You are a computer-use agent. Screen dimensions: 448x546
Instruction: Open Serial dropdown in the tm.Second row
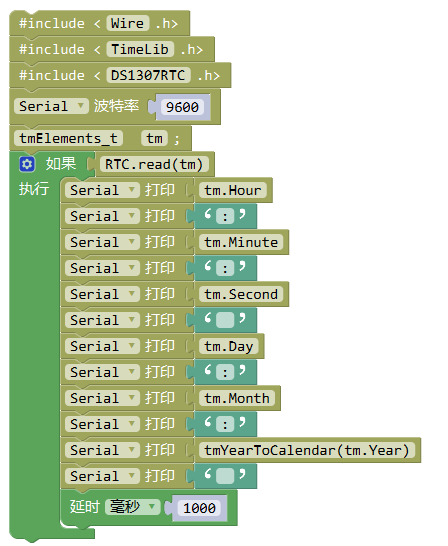tap(102, 294)
